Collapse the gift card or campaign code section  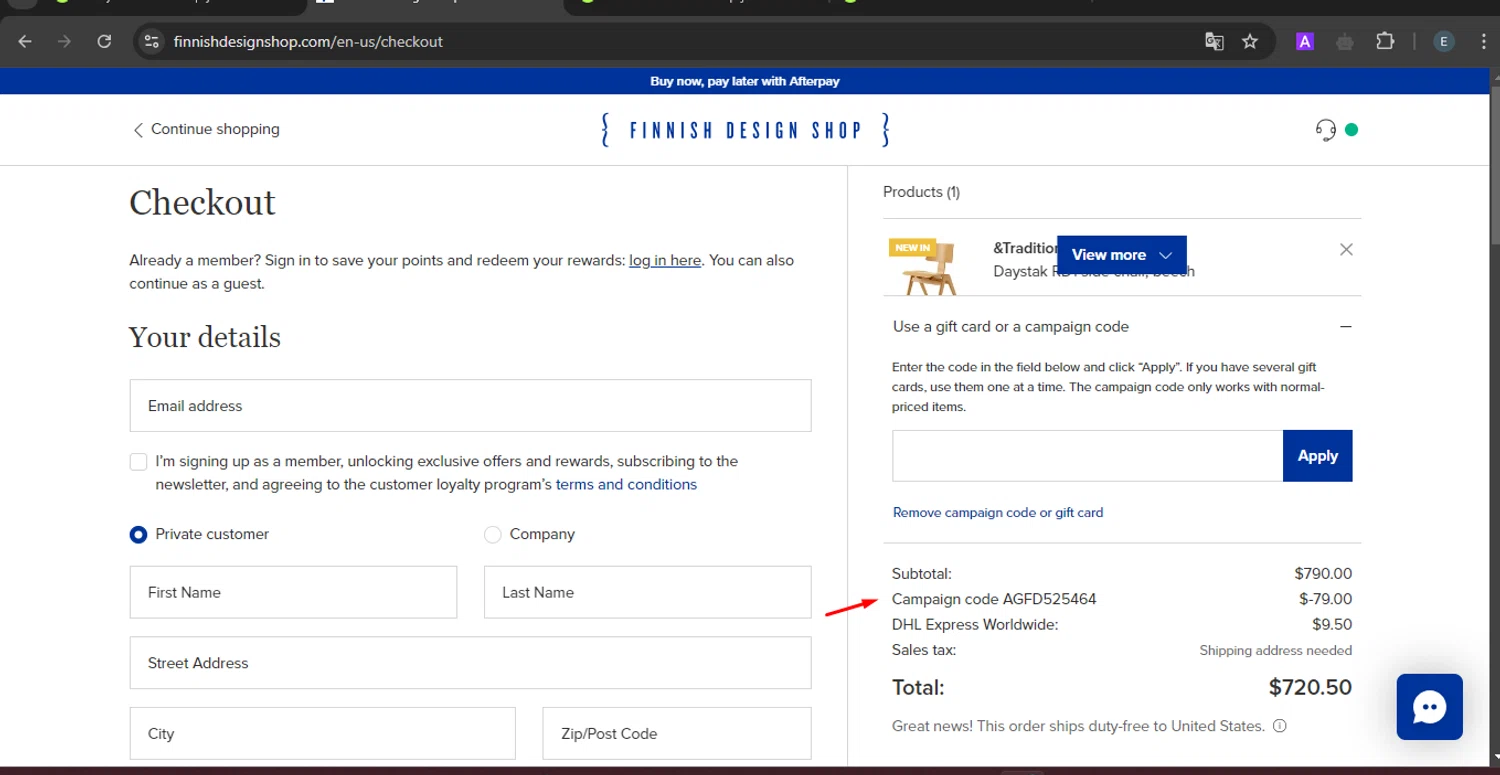point(1346,327)
